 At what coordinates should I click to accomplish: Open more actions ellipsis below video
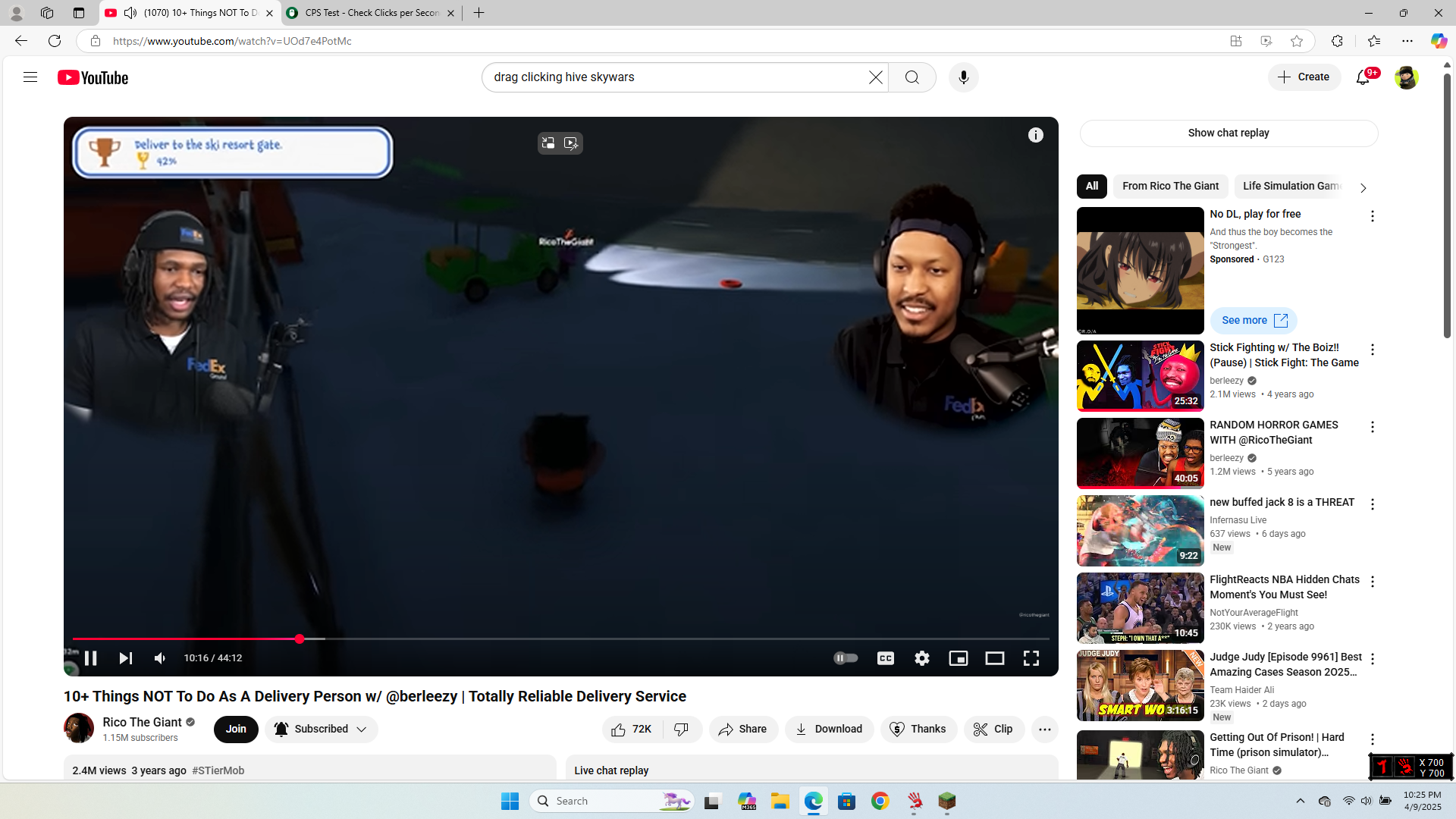click(x=1044, y=730)
